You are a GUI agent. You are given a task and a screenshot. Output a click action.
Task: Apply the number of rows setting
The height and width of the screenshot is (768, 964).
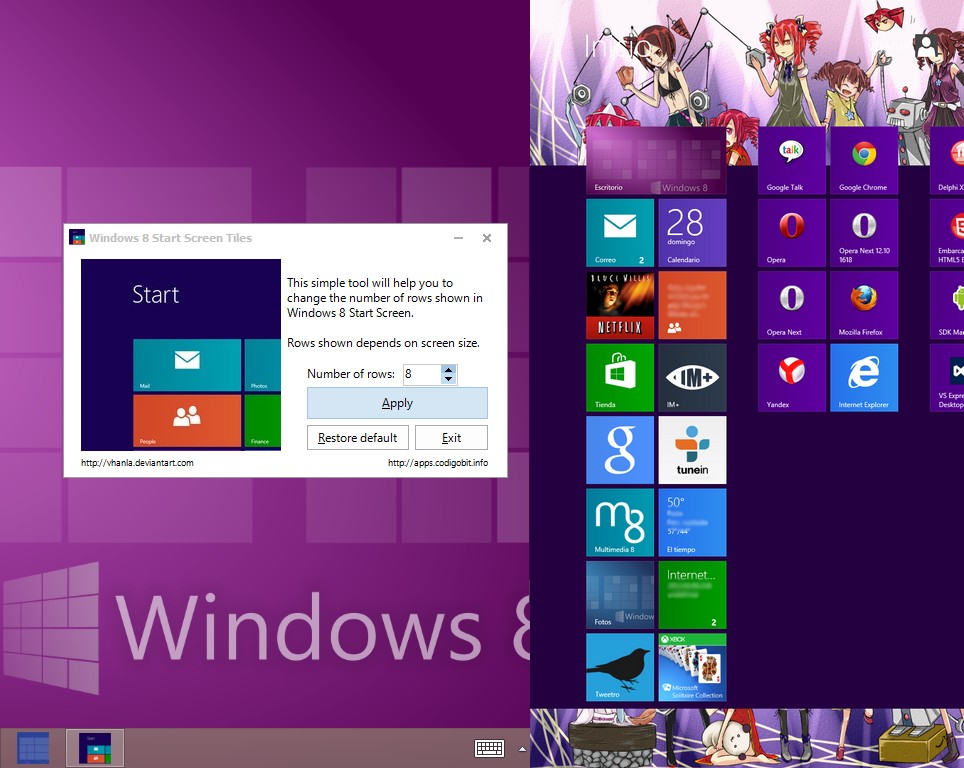tap(397, 403)
